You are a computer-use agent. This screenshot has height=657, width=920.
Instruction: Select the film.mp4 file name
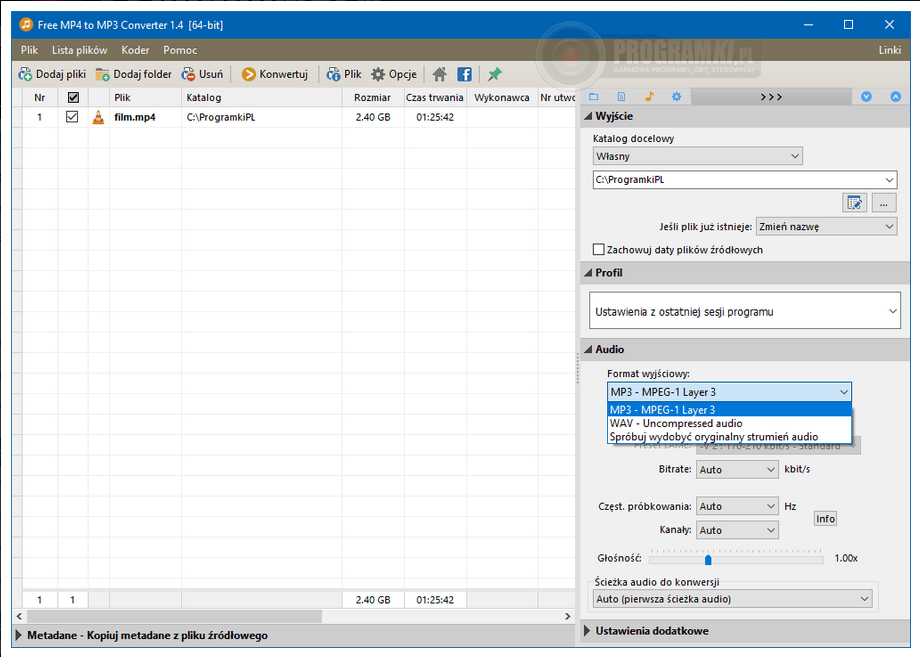[x=135, y=117]
